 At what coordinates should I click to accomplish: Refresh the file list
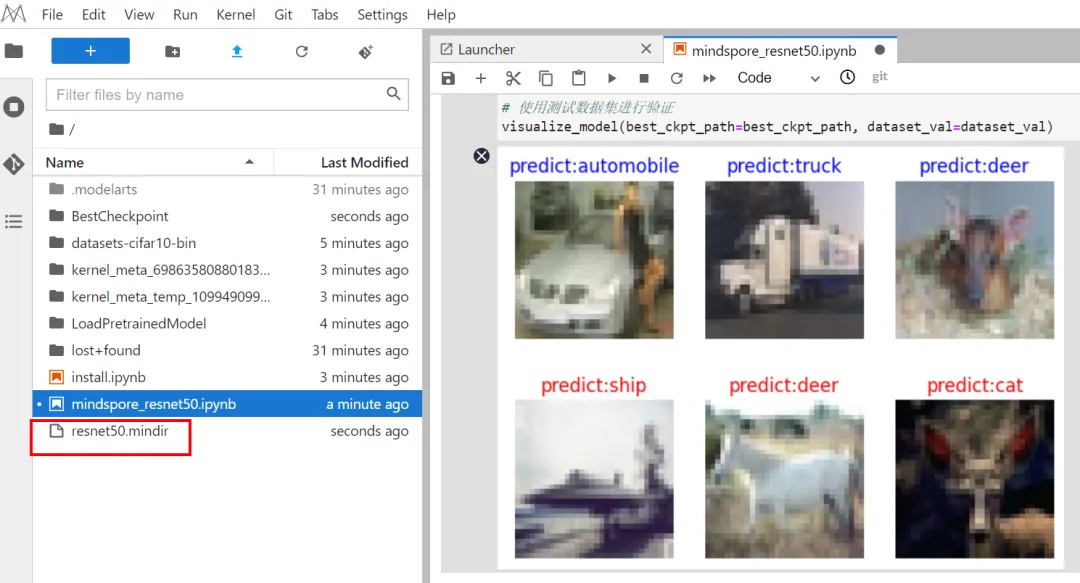(x=302, y=51)
